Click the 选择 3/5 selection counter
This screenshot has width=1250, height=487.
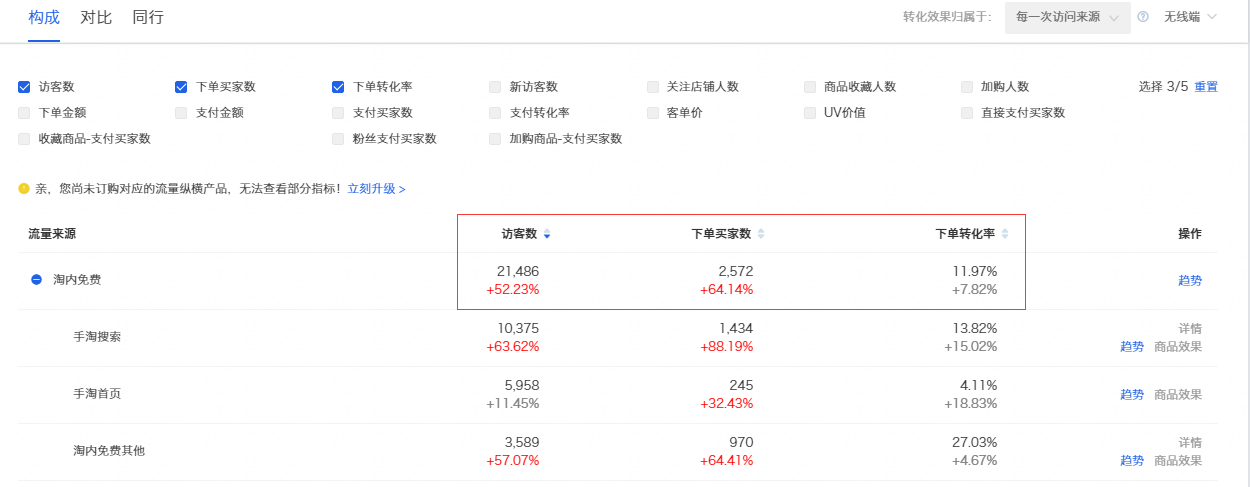point(1163,87)
